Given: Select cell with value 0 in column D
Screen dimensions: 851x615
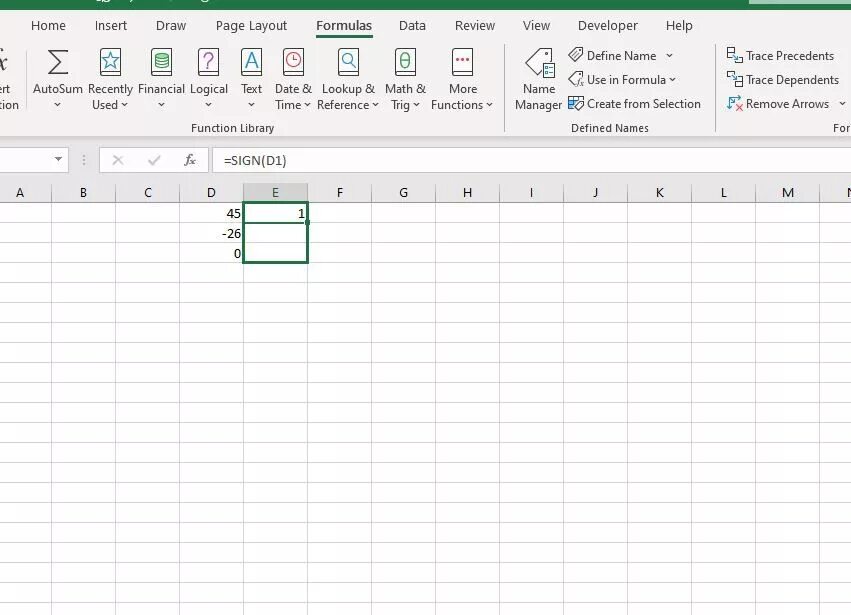Looking at the screenshot, I should pyautogui.click(x=212, y=253).
